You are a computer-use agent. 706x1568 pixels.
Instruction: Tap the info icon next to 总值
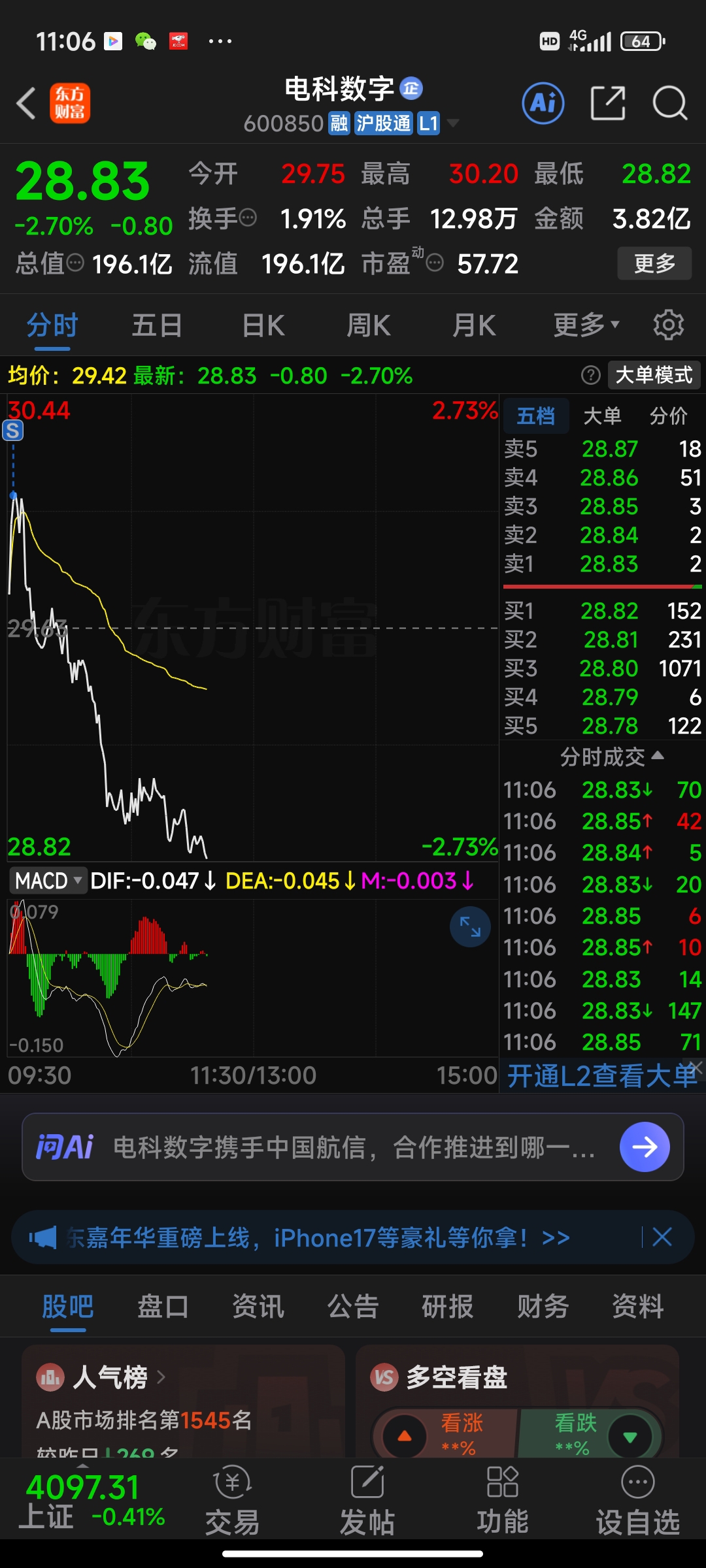click(x=75, y=263)
